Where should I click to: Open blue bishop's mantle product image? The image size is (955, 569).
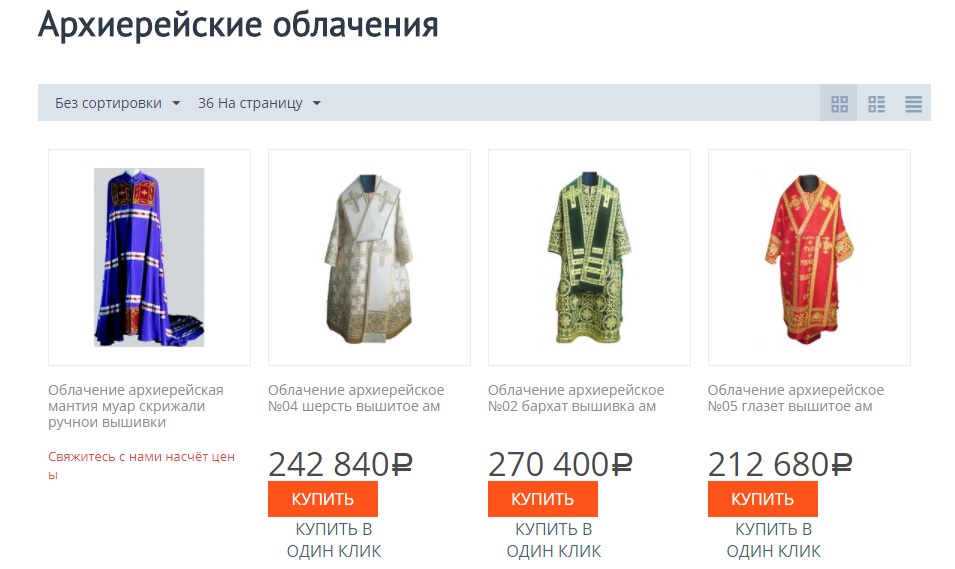(x=149, y=257)
